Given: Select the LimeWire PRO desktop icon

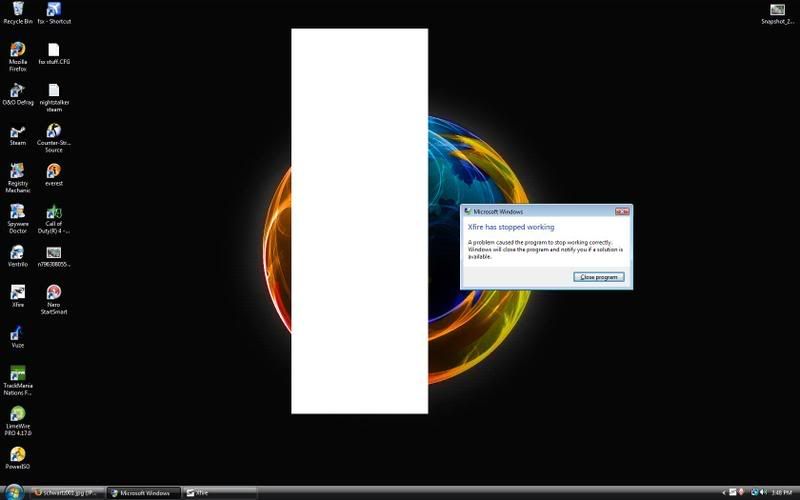Looking at the screenshot, I should click(x=18, y=421).
